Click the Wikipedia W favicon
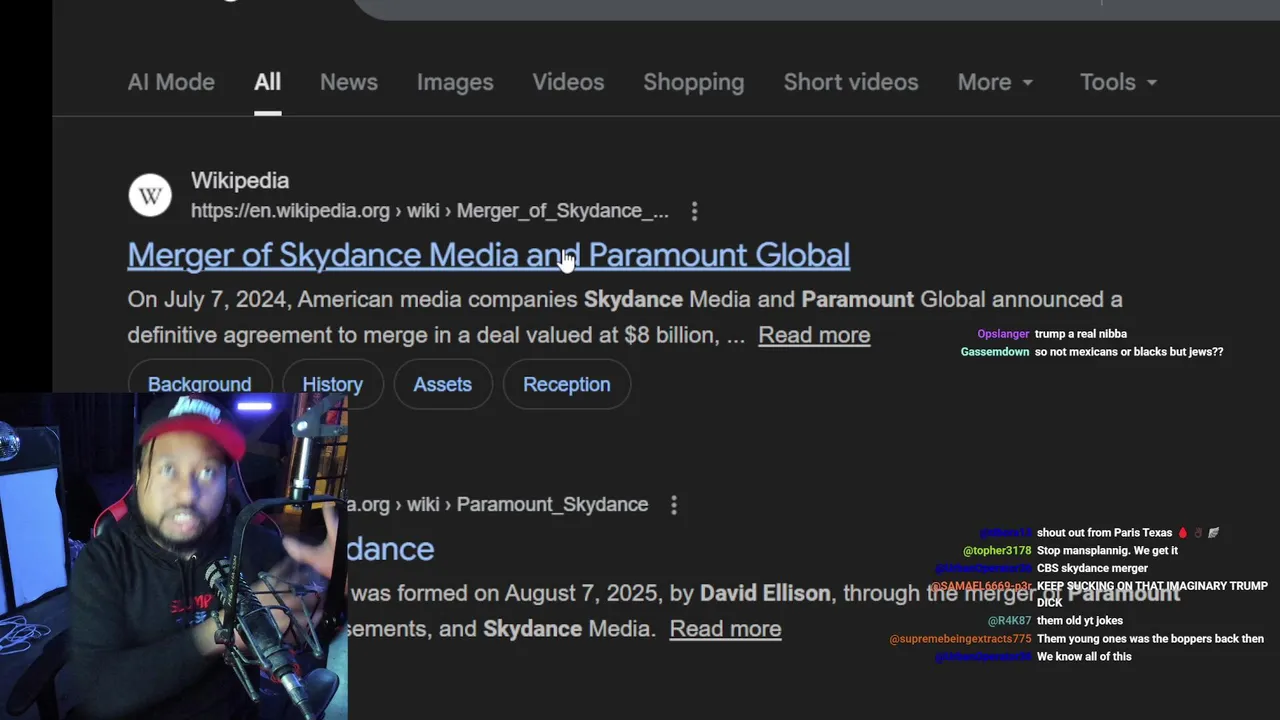This screenshot has width=1280, height=720. pos(150,195)
